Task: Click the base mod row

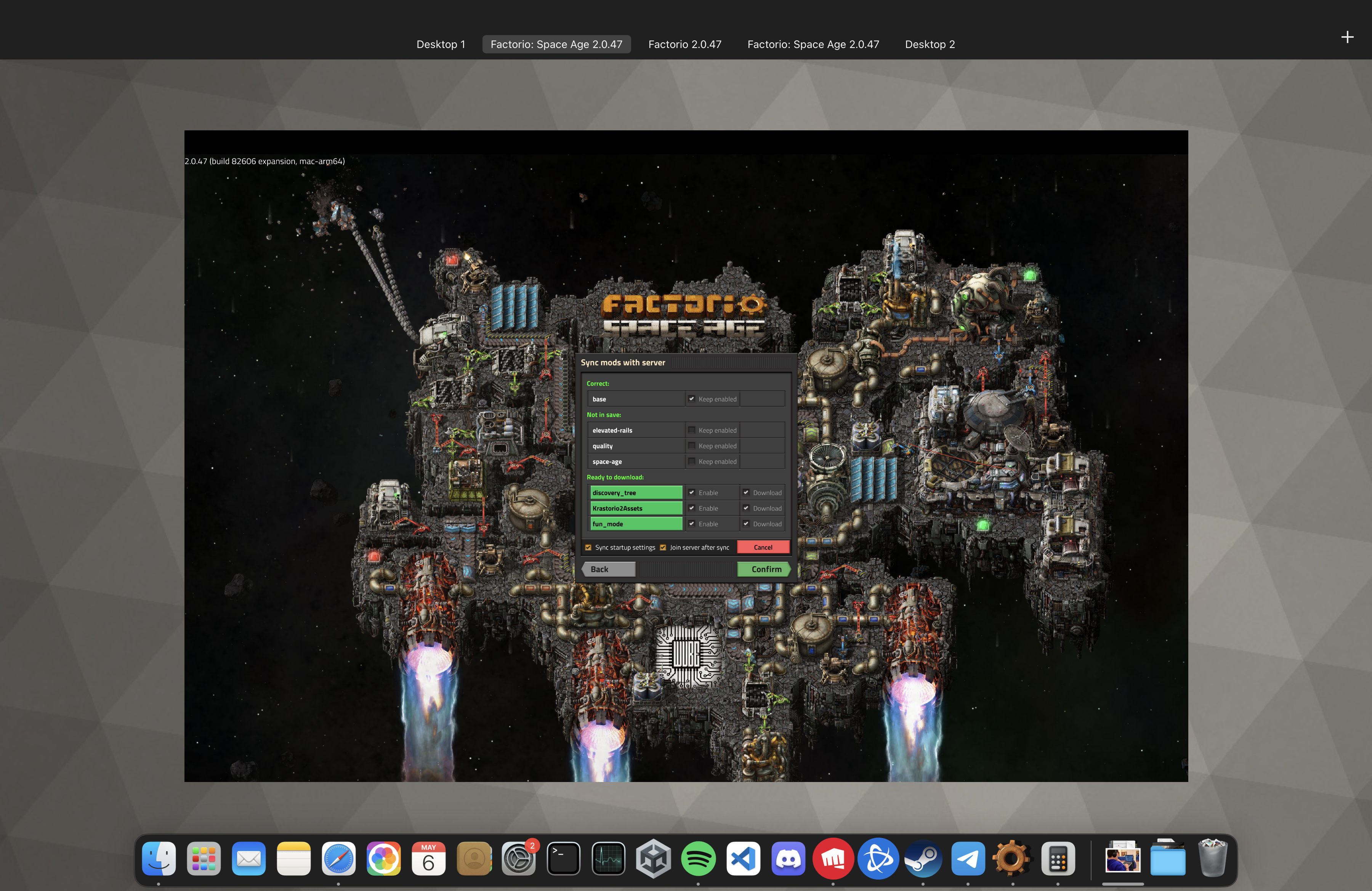Action: 686,399
